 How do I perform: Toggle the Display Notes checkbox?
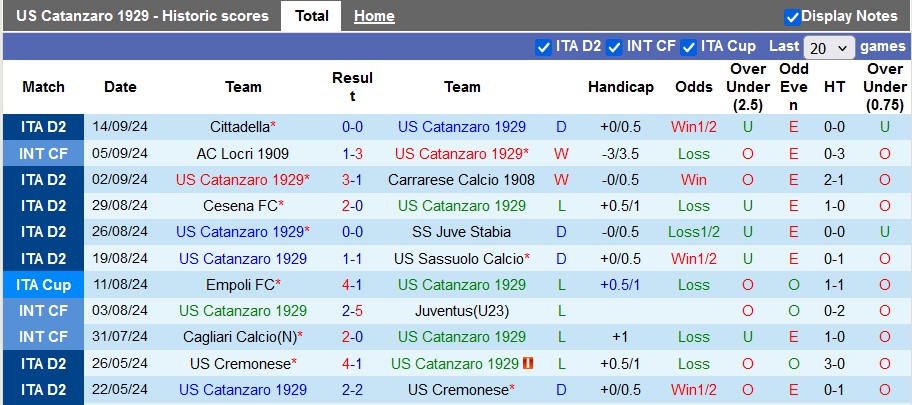coord(792,17)
